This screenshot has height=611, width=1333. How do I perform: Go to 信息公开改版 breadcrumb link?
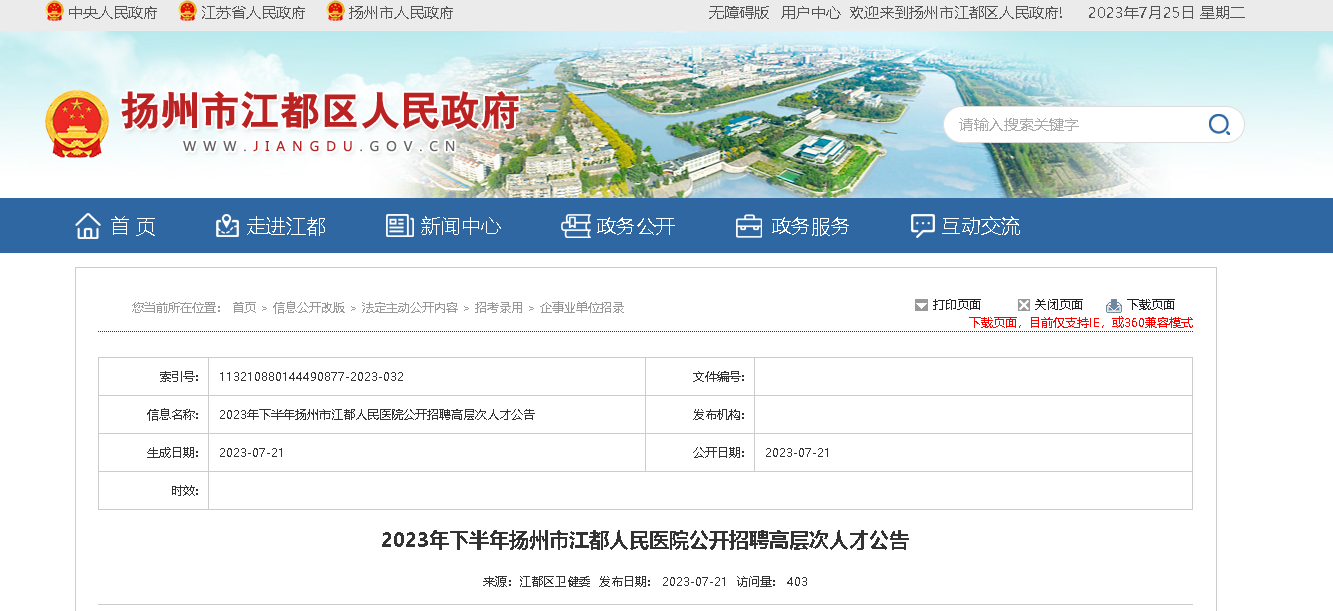click(x=308, y=308)
